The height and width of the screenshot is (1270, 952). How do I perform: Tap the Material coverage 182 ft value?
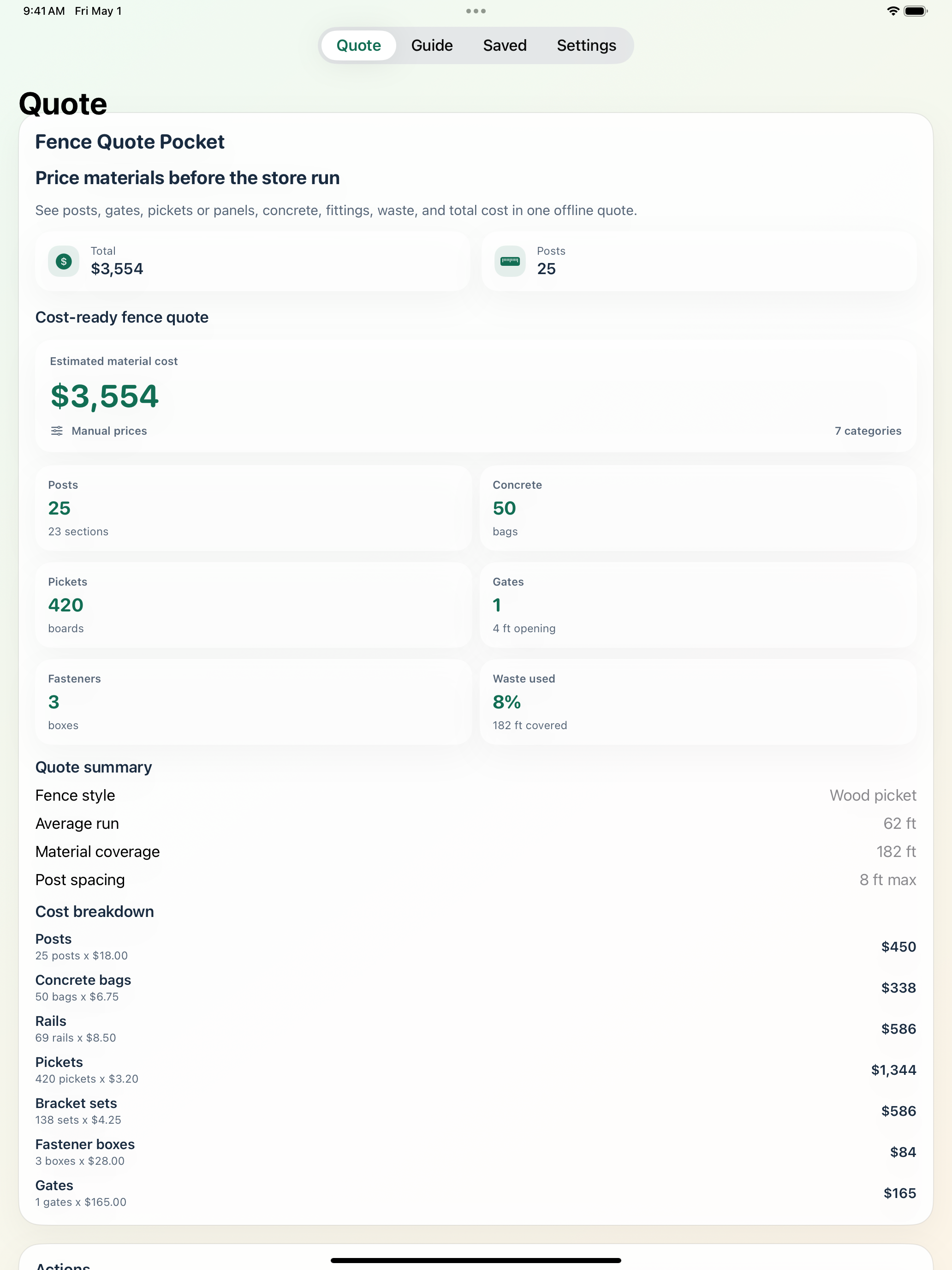coord(896,851)
